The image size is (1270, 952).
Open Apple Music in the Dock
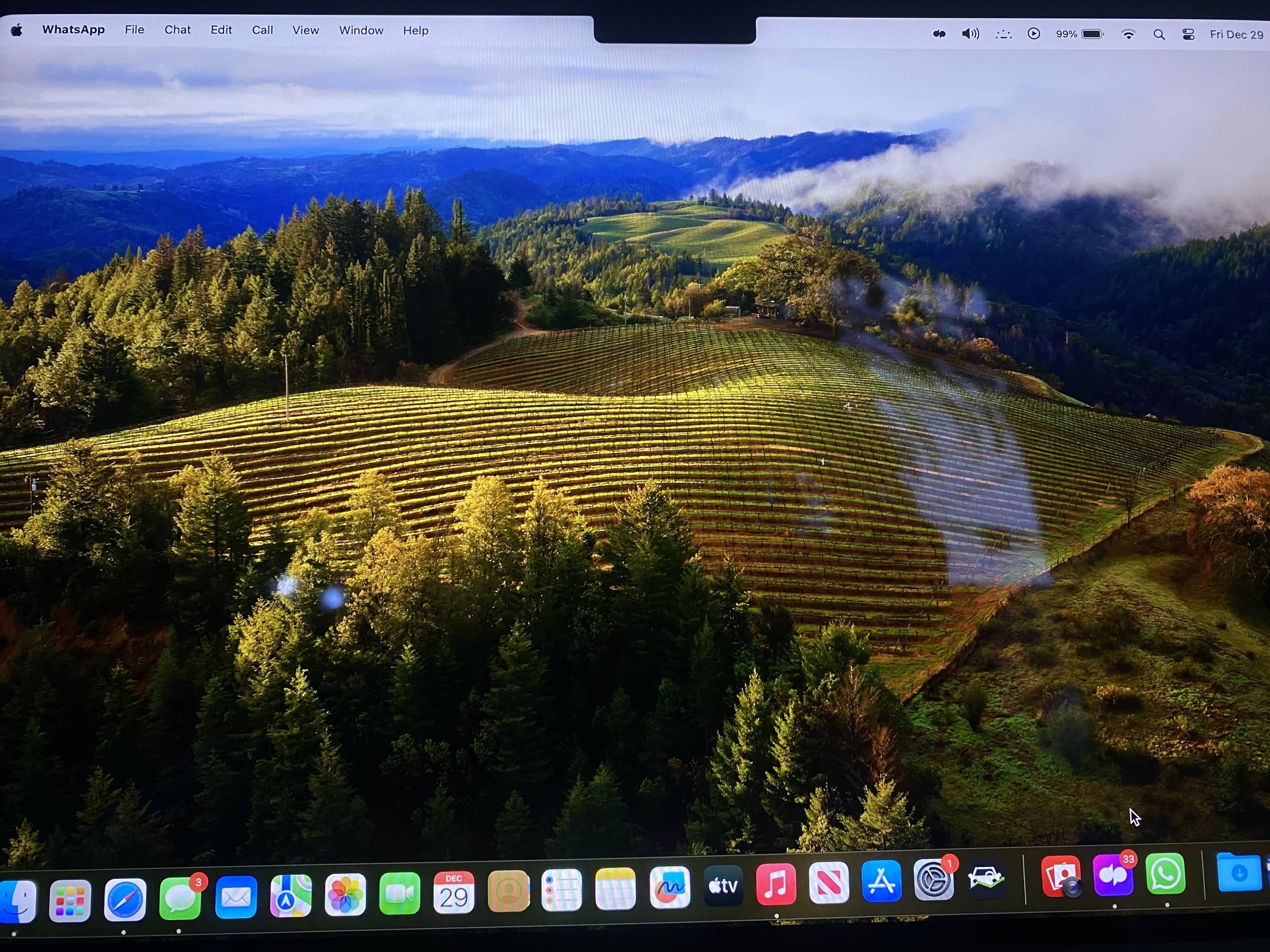point(776,884)
